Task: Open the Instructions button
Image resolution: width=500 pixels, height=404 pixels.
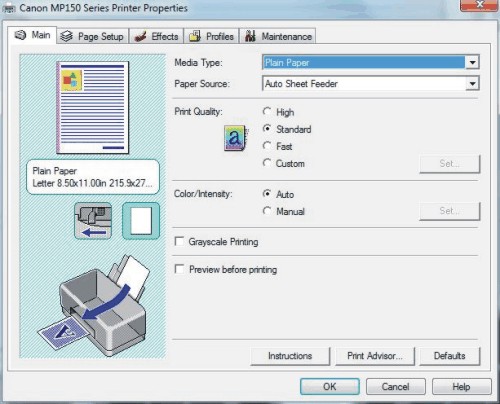Action: (x=290, y=356)
